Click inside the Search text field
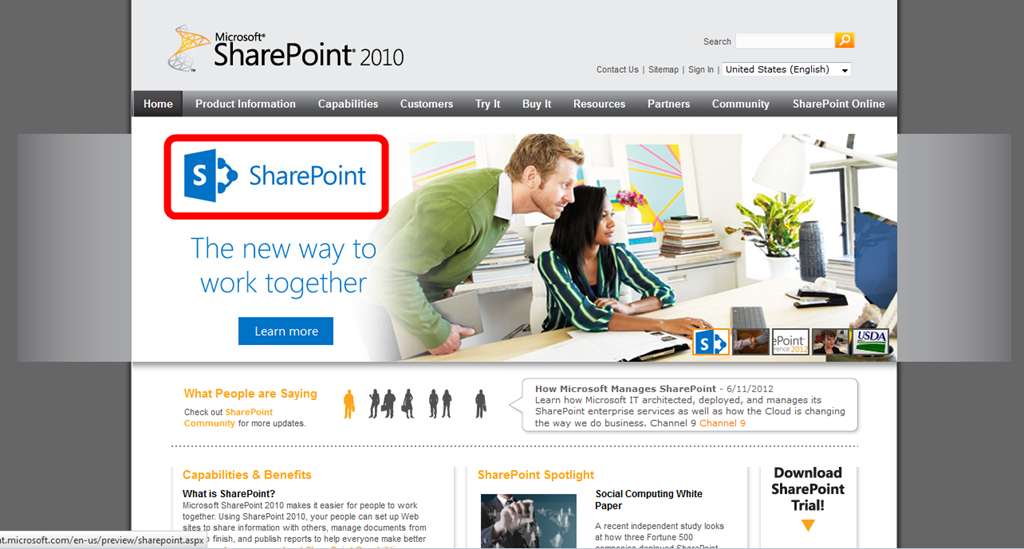Image resolution: width=1024 pixels, height=549 pixels. [785, 40]
